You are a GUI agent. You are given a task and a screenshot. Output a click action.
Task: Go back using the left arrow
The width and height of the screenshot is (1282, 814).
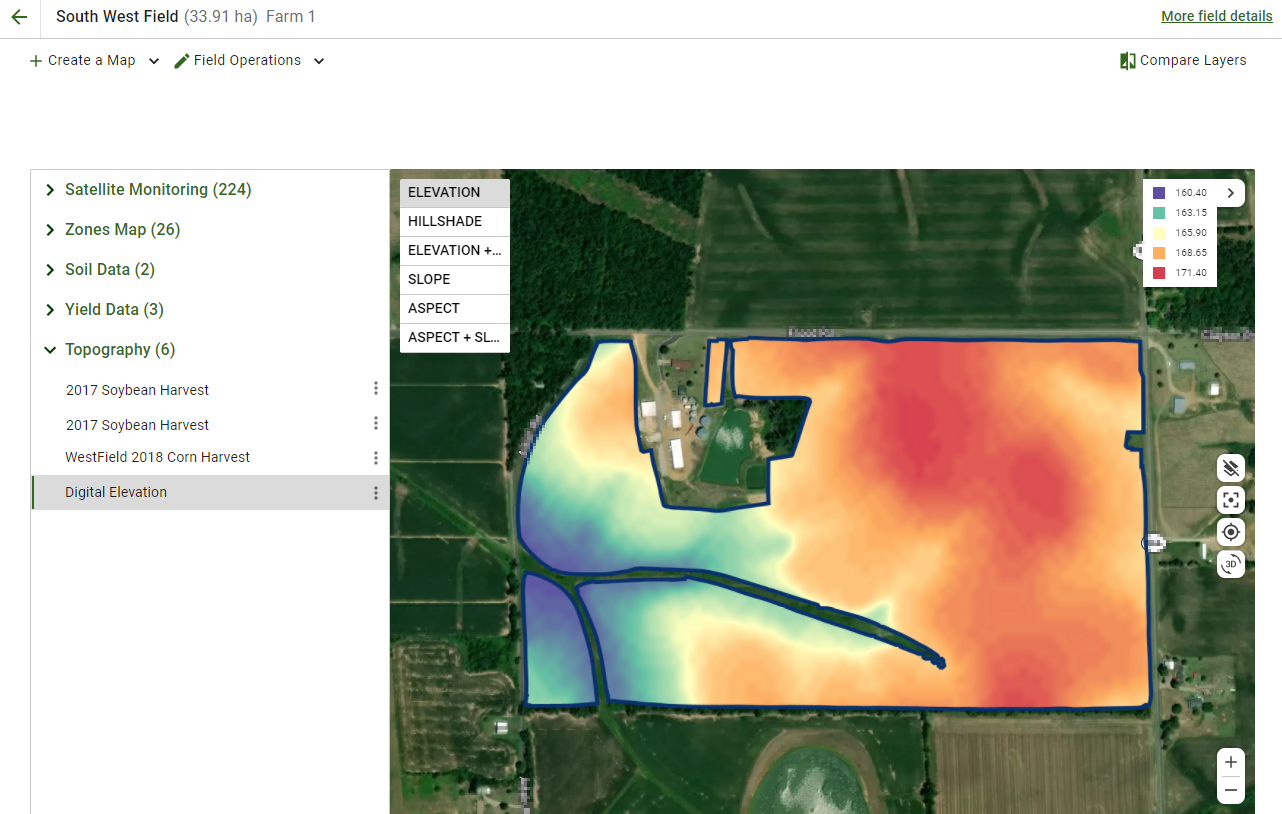19,17
